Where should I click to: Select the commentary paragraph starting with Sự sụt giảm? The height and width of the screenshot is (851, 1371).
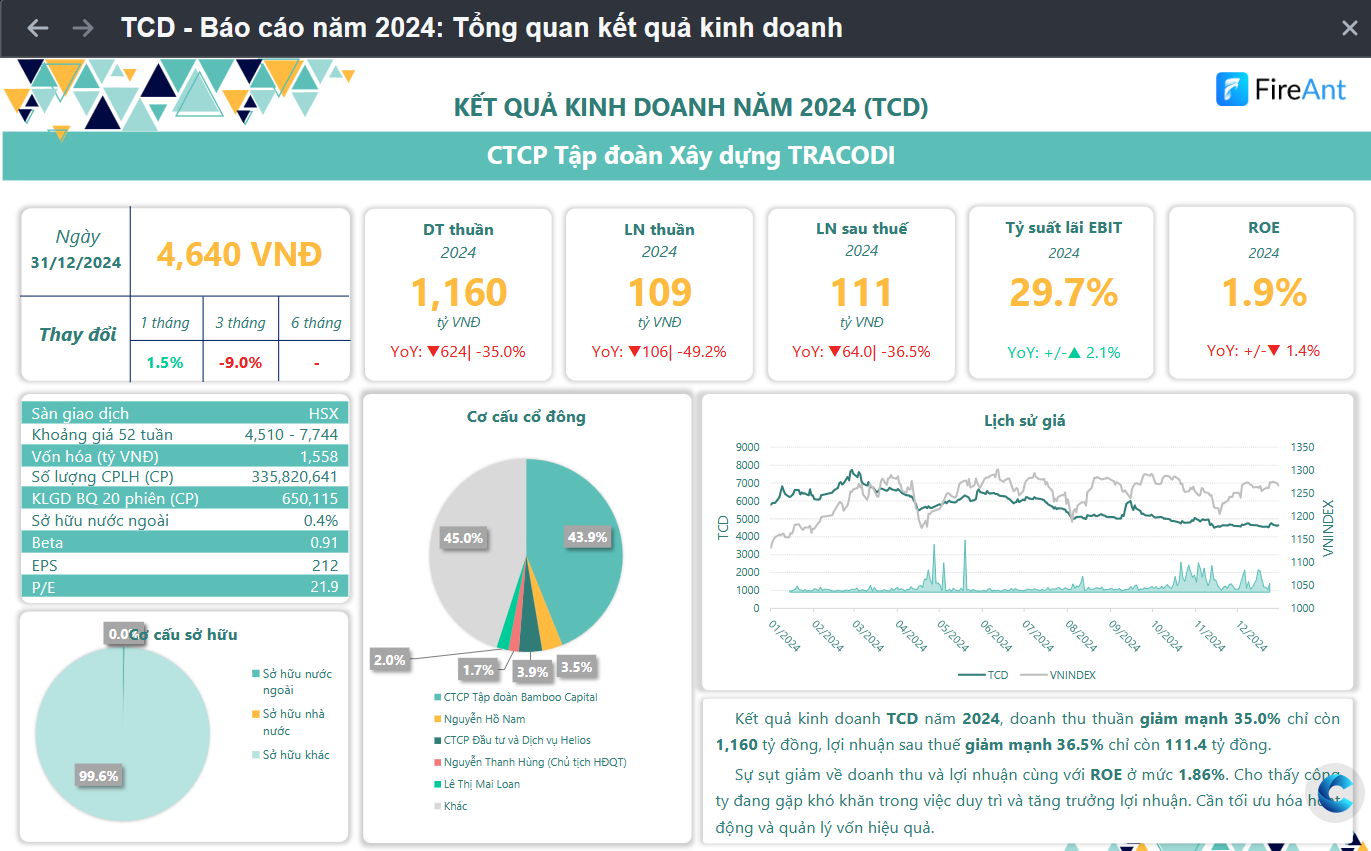(1028, 802)
